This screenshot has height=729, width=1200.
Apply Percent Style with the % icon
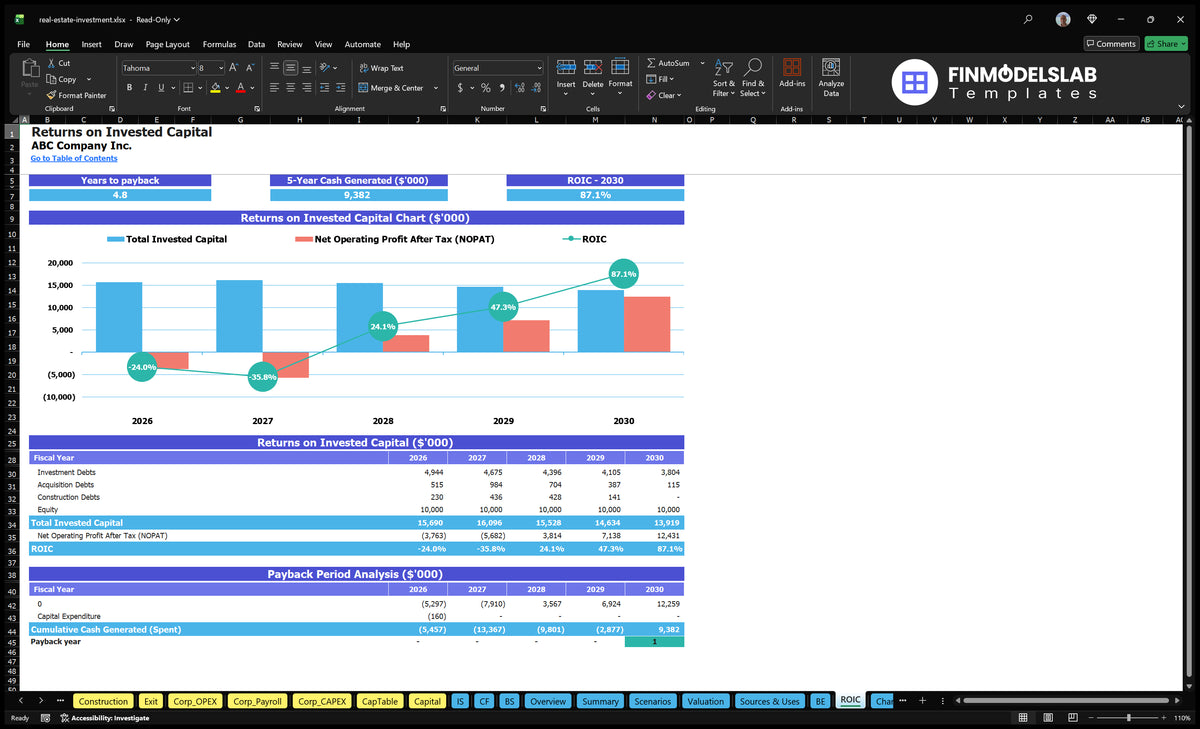(x=486, y=88)
